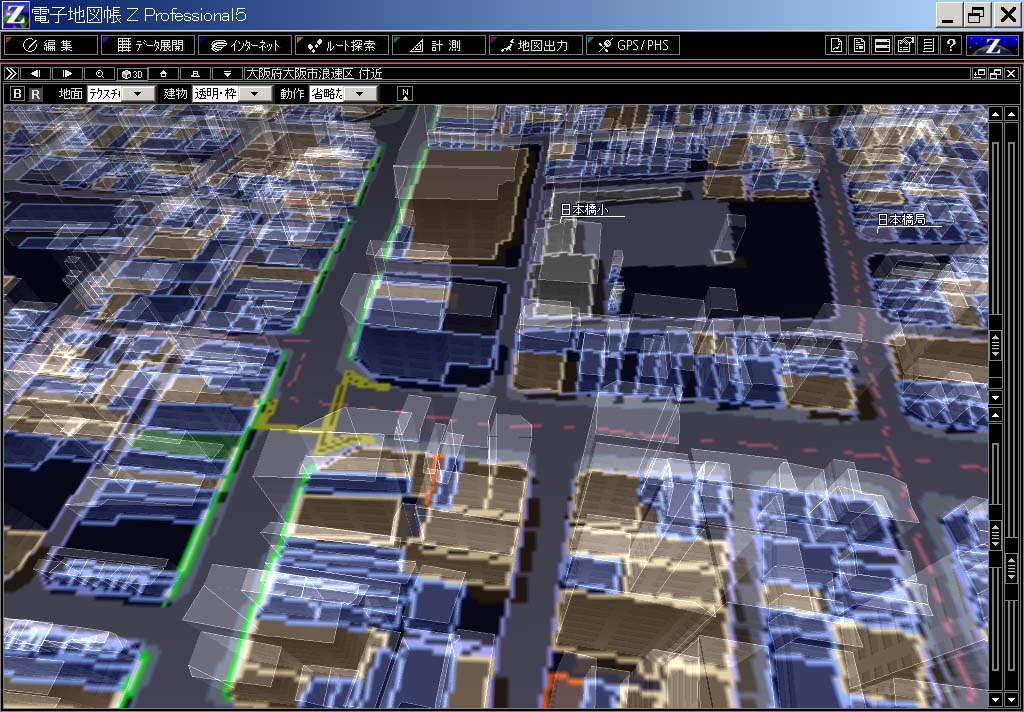The height and width of the screenshot is (712, 1024).
Task: Click the text document page icon
Action: point(859,45)
